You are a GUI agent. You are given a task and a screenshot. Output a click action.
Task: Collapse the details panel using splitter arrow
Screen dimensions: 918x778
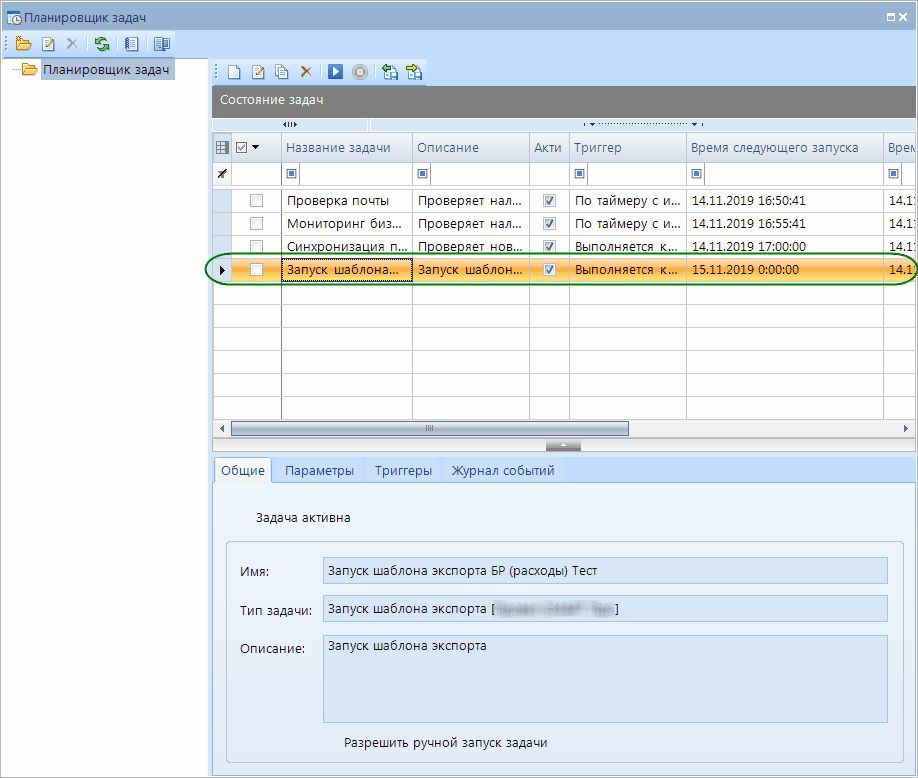(x=563, y=445)
